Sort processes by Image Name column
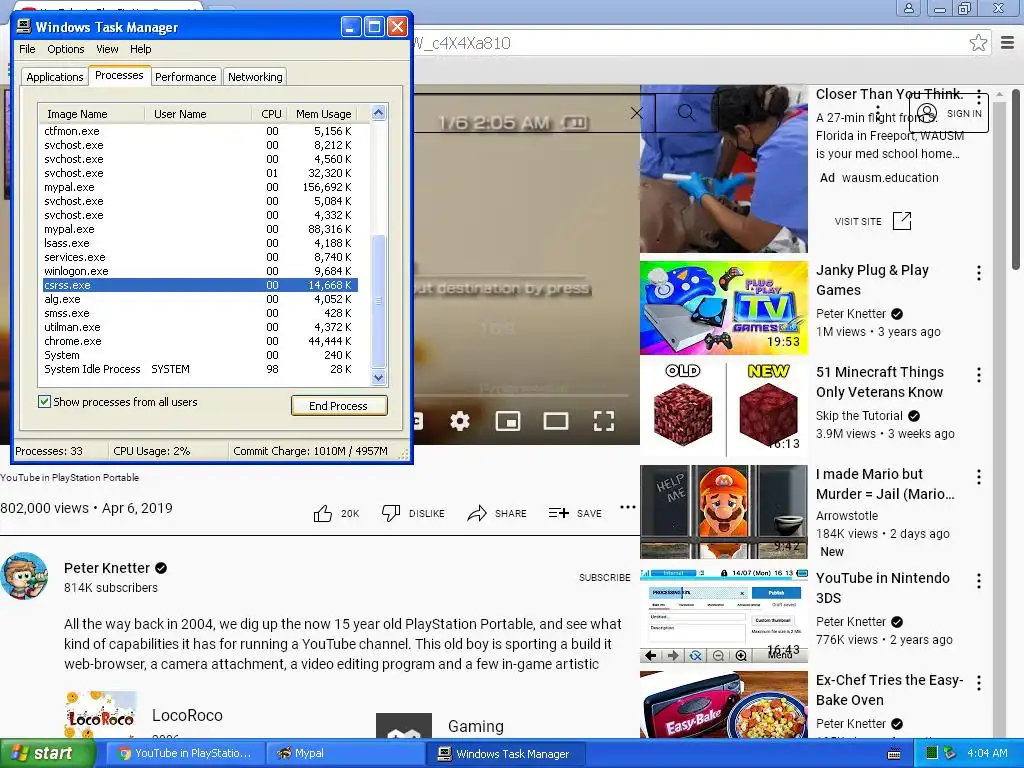The width and height of the screenshot is (1024, 768). click(x=91, y=114)
